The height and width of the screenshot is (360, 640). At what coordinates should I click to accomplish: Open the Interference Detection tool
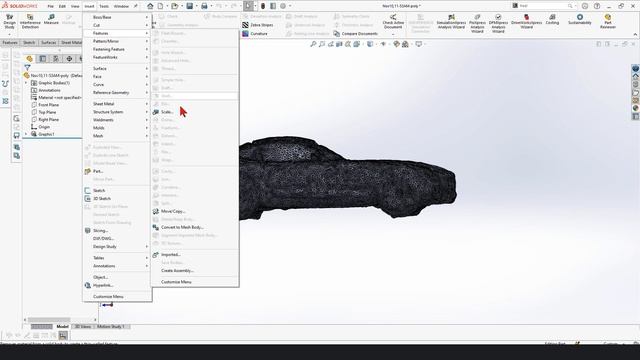click(x=30, y=21)
